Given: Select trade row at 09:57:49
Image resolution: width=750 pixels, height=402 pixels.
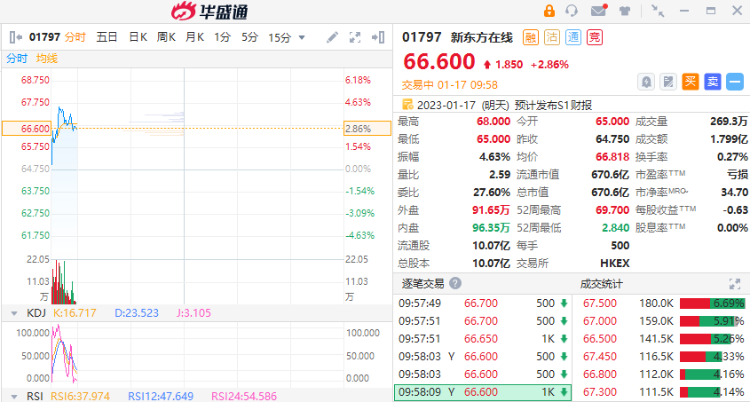Looking at the screenshot, I should click(483, 303).
